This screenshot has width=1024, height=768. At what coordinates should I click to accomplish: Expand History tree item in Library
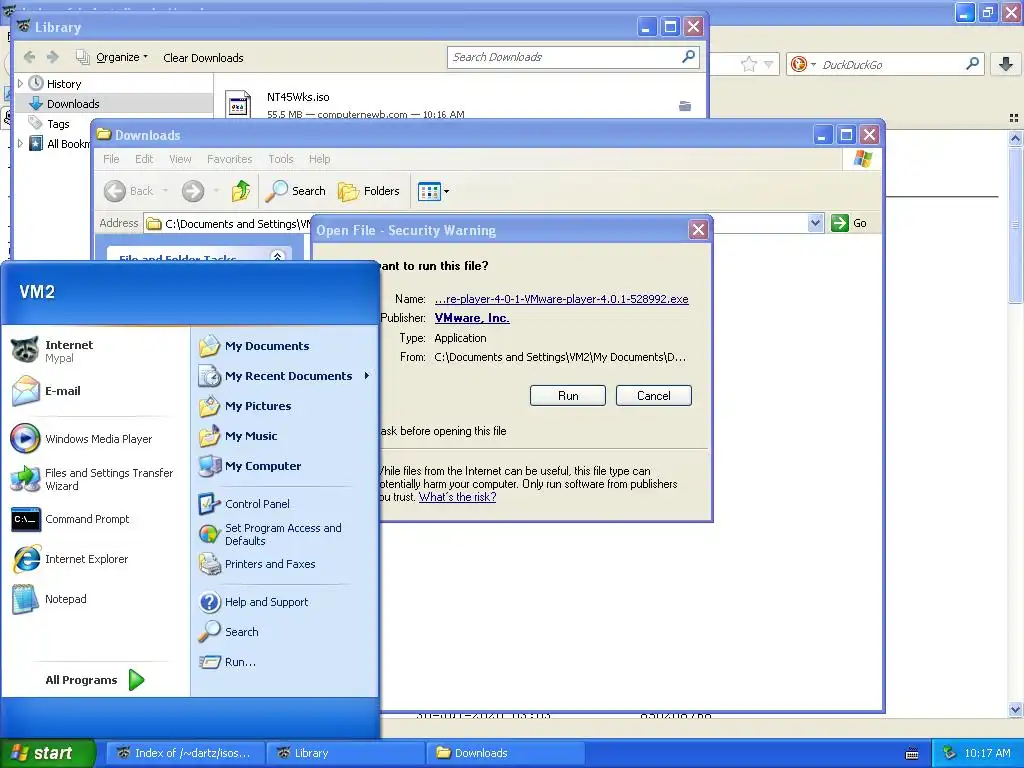click(x=20, y=84)
